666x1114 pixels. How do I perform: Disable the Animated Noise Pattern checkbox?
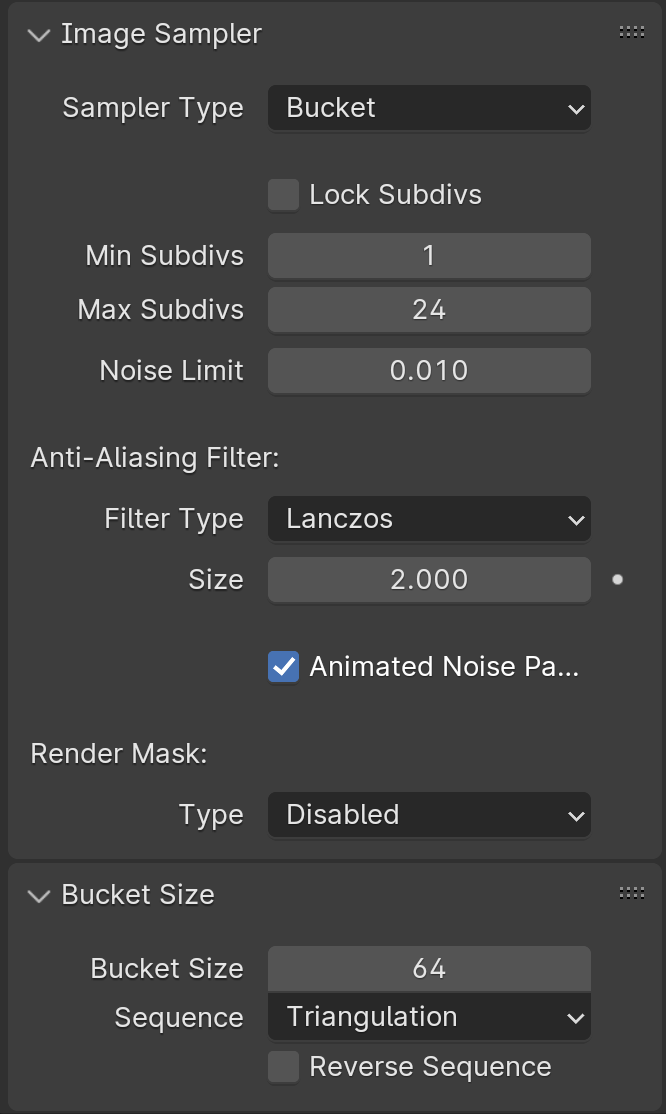tap(284, 667)
